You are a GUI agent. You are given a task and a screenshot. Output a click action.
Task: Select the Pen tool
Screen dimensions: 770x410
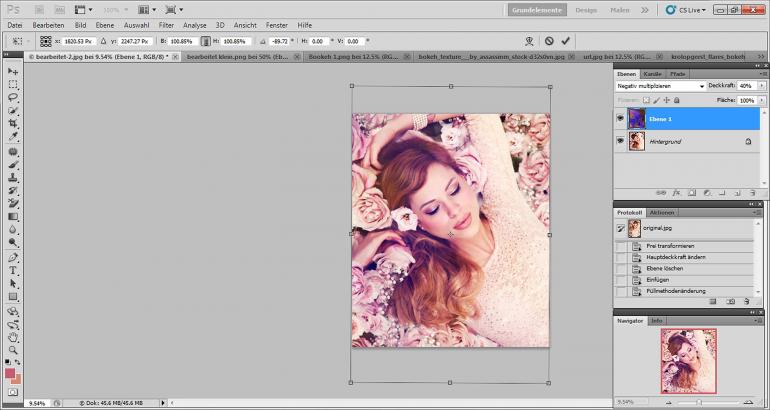13,257
